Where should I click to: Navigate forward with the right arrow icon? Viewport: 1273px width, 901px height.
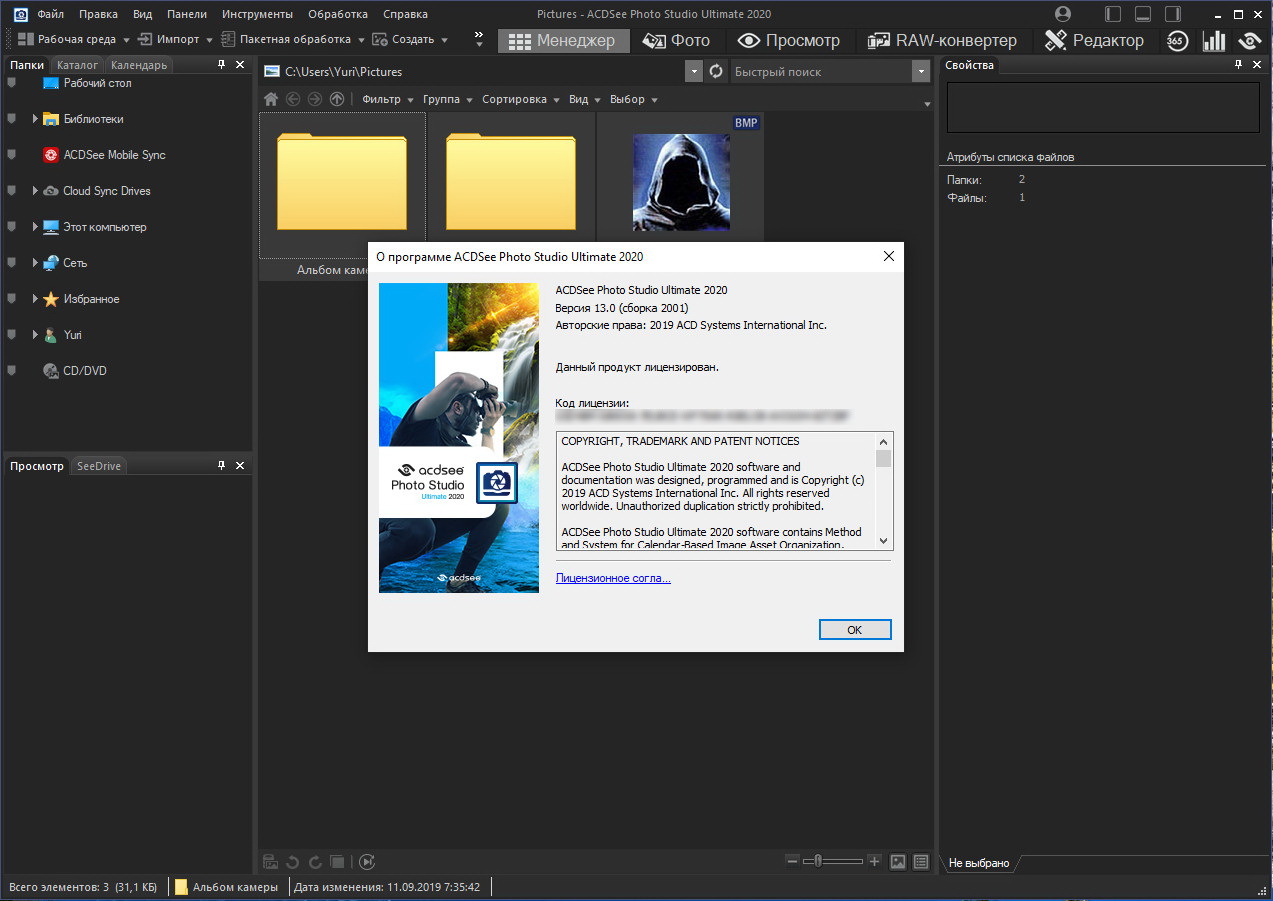[315, 99]
